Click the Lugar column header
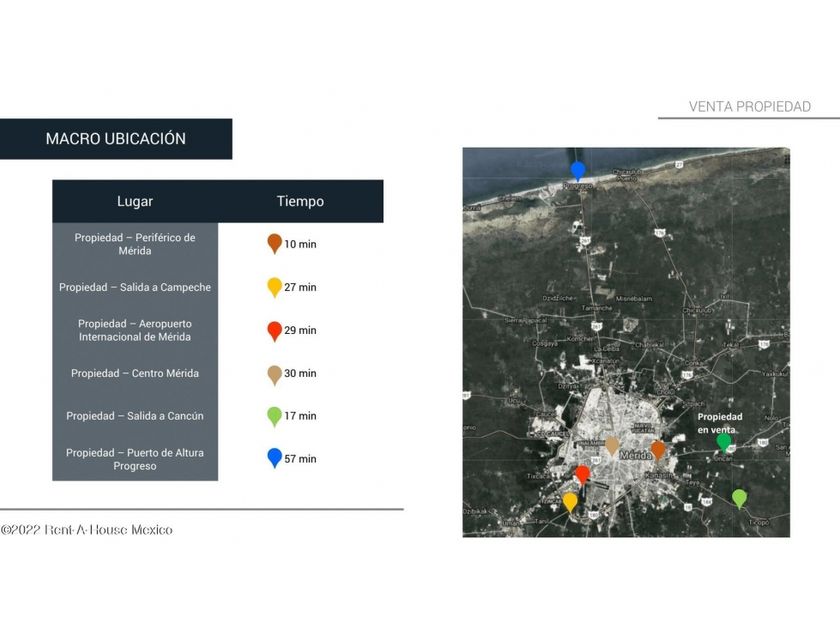Viewport: 840px width, 630px height. (135, 201)
